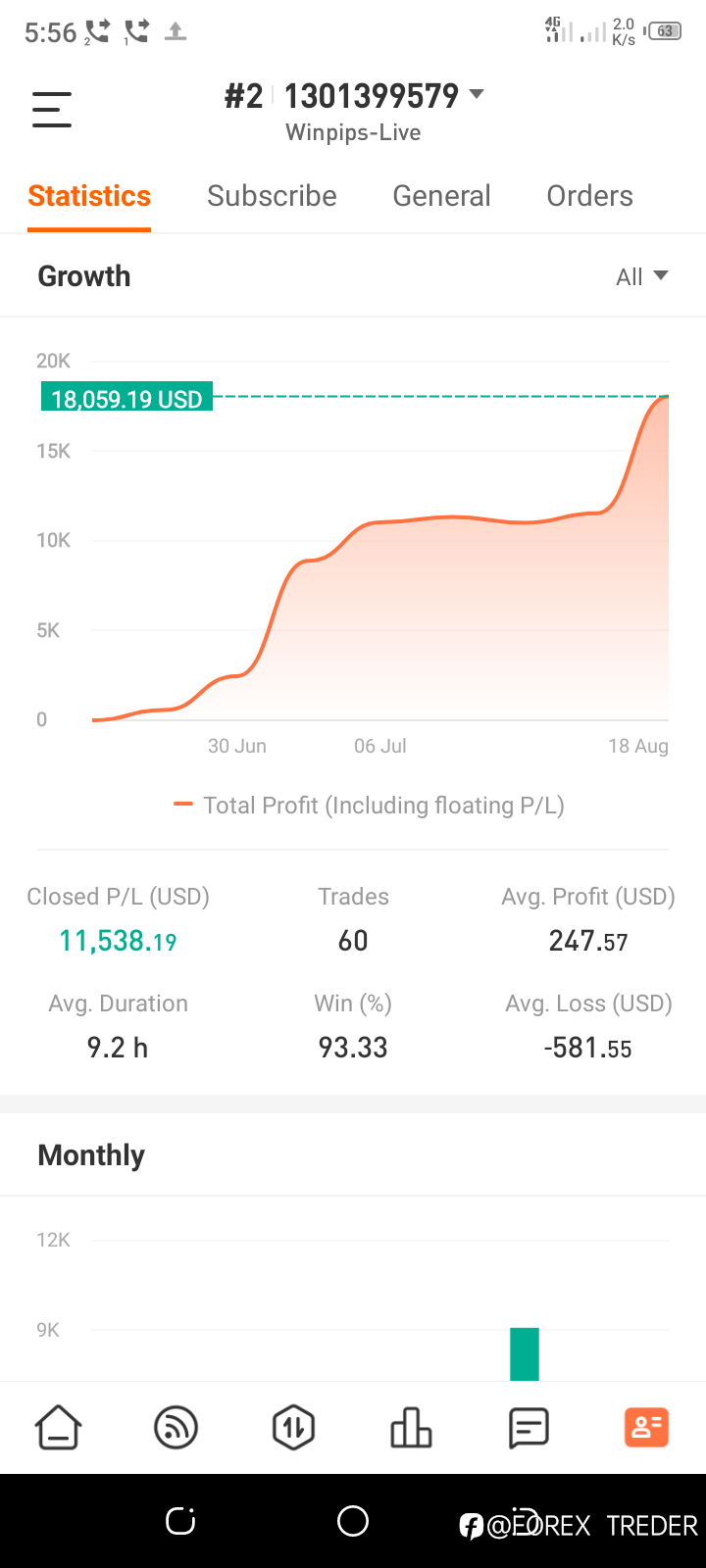The height and width of the screenshot is (1568, 706).
Task: Open the chat messages icon
Action: click(529, 1427)
